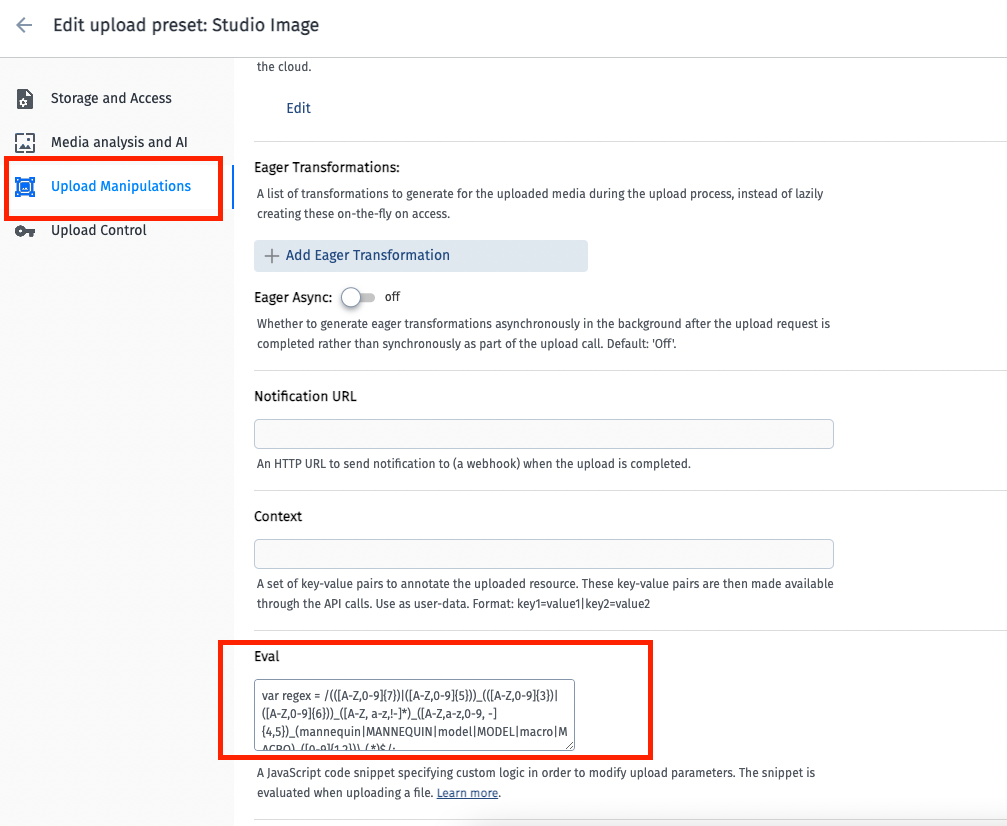
Task: Go to the Upload Control section
Action: coord(99,230)
